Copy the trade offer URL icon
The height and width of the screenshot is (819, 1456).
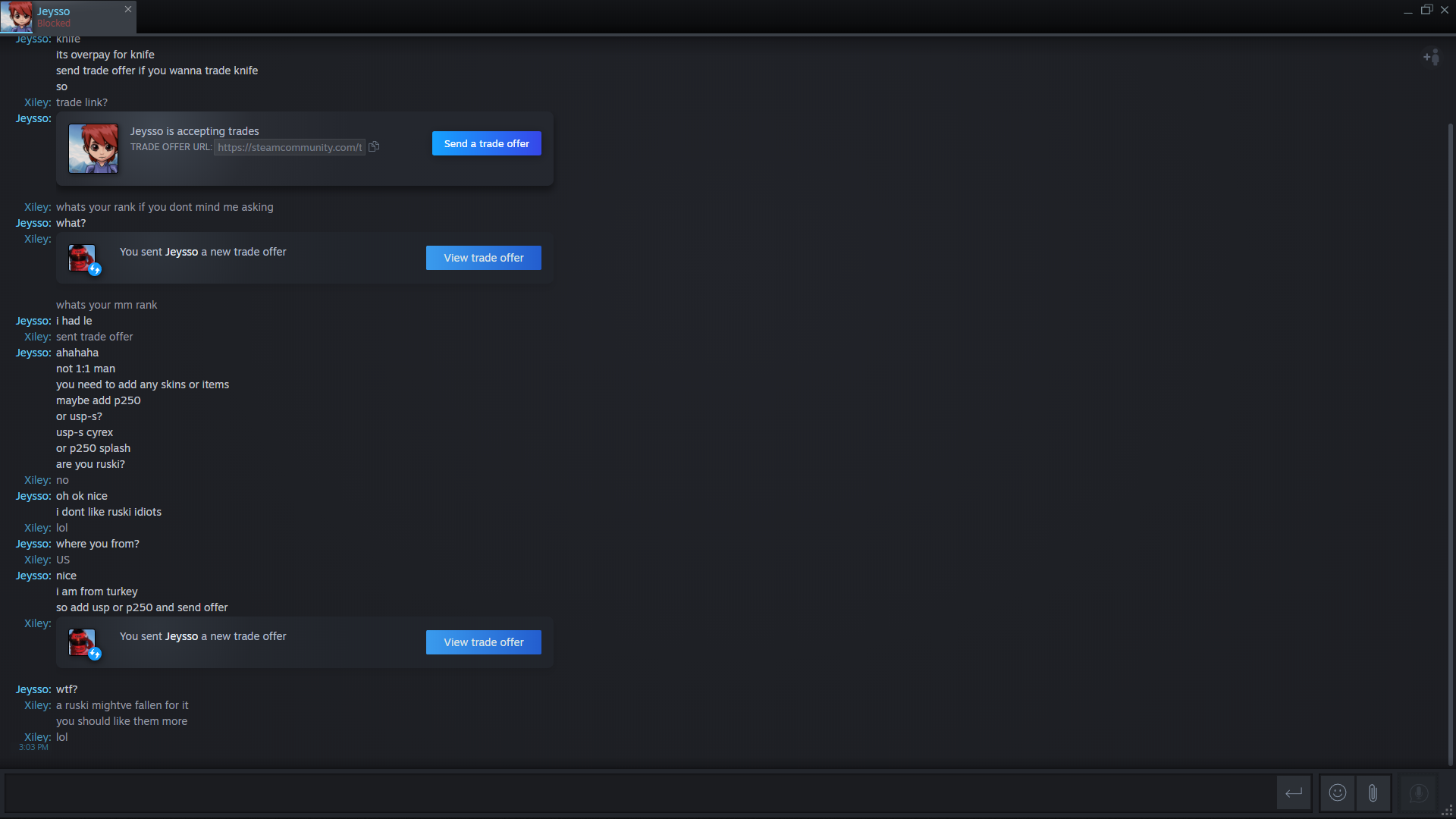[x=374, y=147]
